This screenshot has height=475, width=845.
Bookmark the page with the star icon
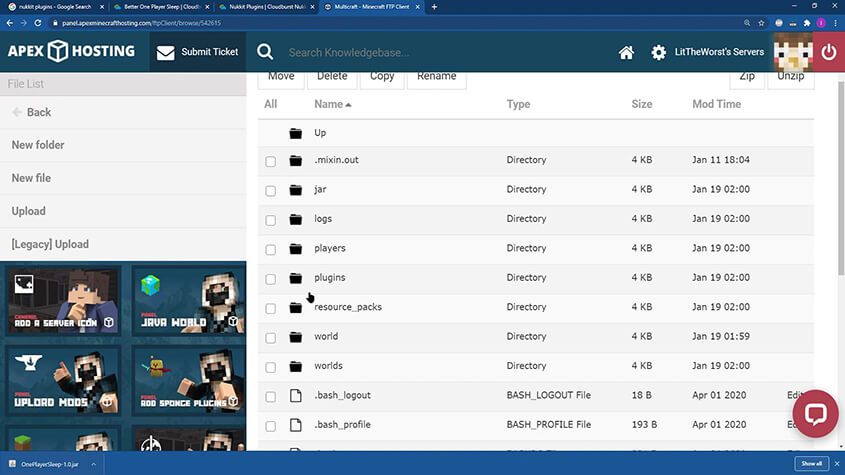[x=761, y=23]
